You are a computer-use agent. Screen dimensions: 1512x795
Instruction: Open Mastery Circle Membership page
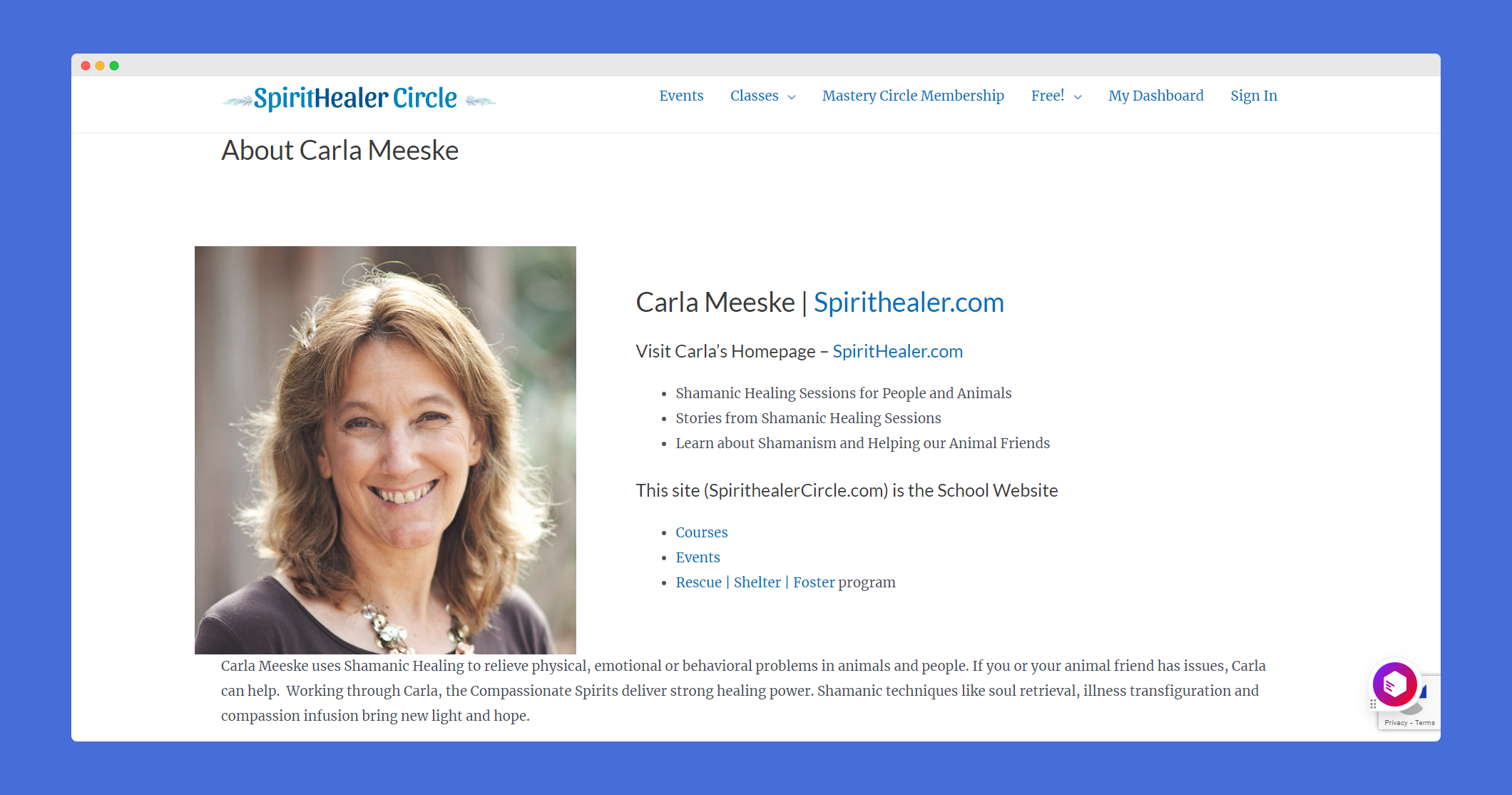point(913,96)
